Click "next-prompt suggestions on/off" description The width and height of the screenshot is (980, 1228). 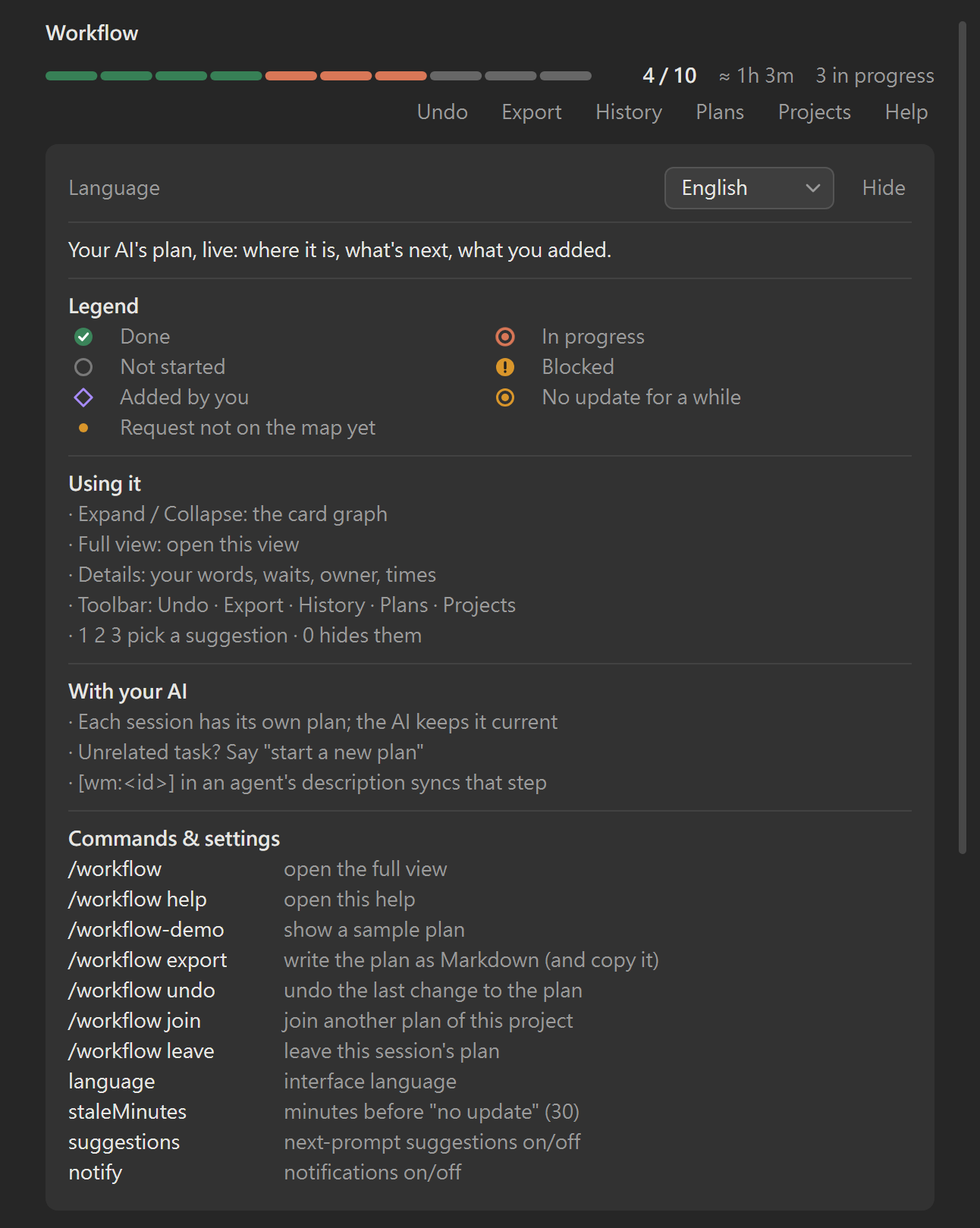click(432, 1142)
